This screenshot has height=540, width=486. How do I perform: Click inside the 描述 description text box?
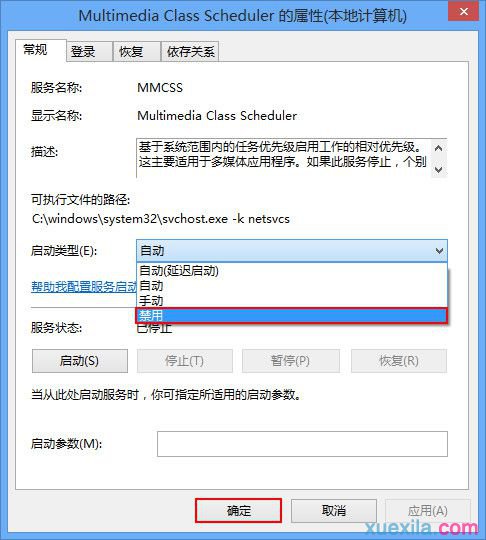[x=284, y=158]
